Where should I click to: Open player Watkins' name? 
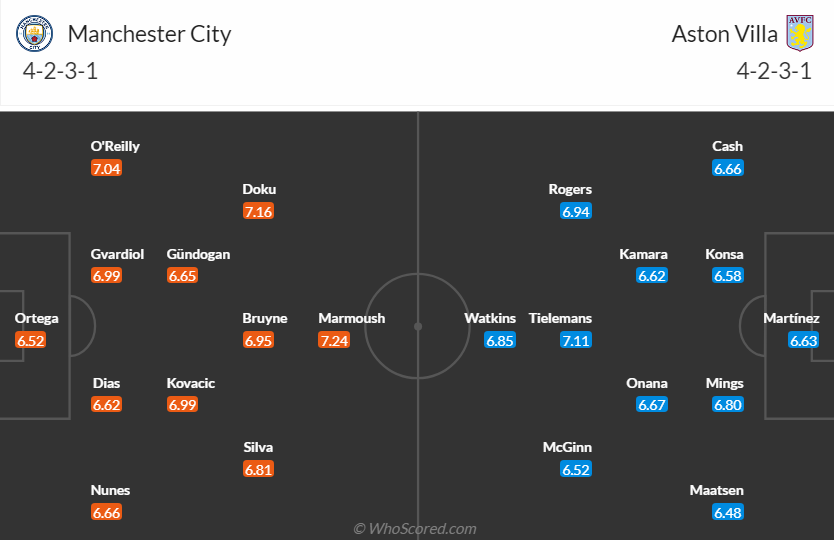[490, 318]
